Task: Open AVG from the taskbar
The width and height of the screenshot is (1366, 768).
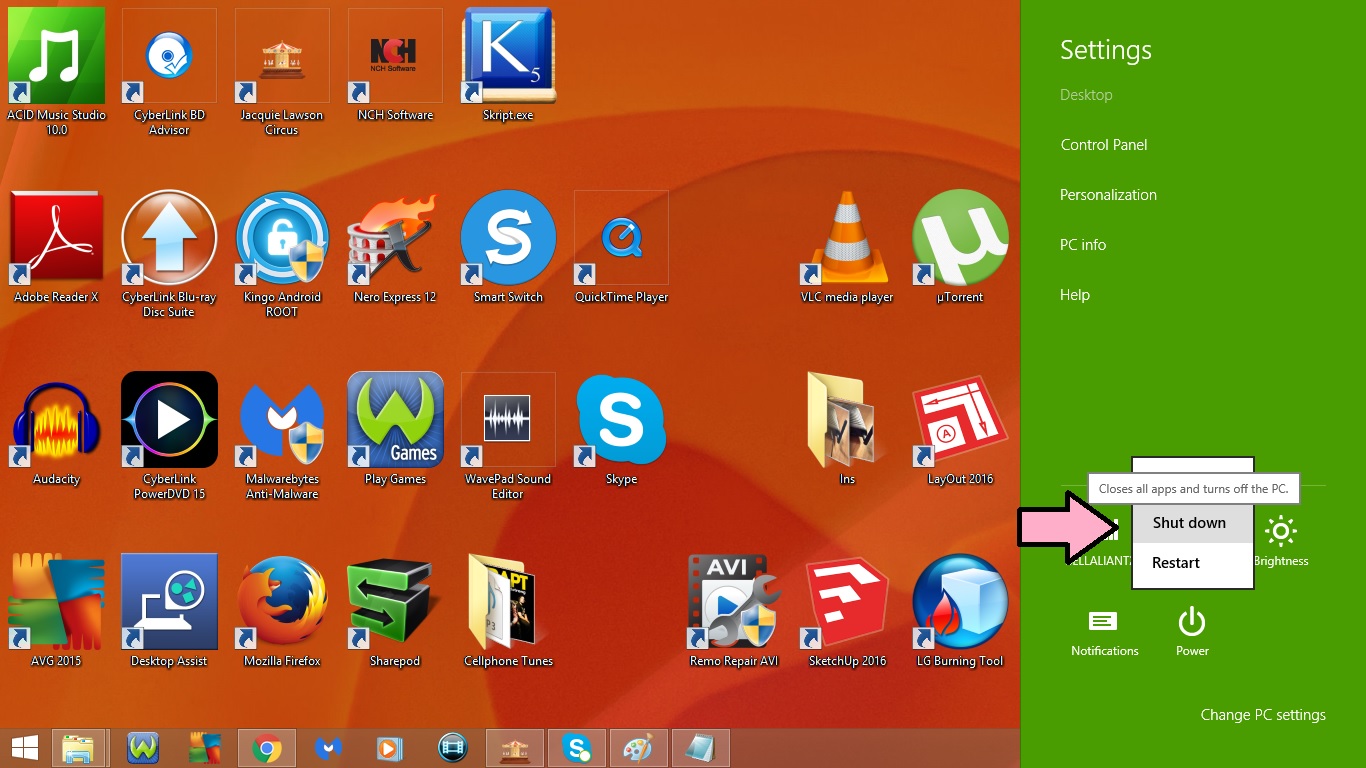Action: [205, 748]
